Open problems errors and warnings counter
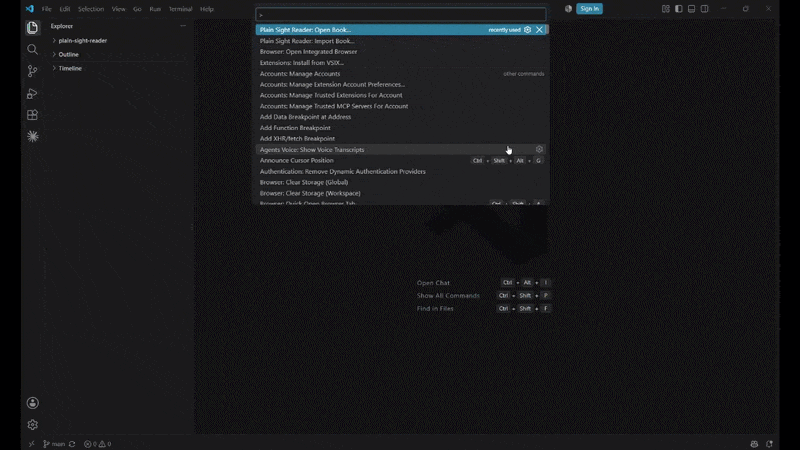 click(x=97, y=444)
